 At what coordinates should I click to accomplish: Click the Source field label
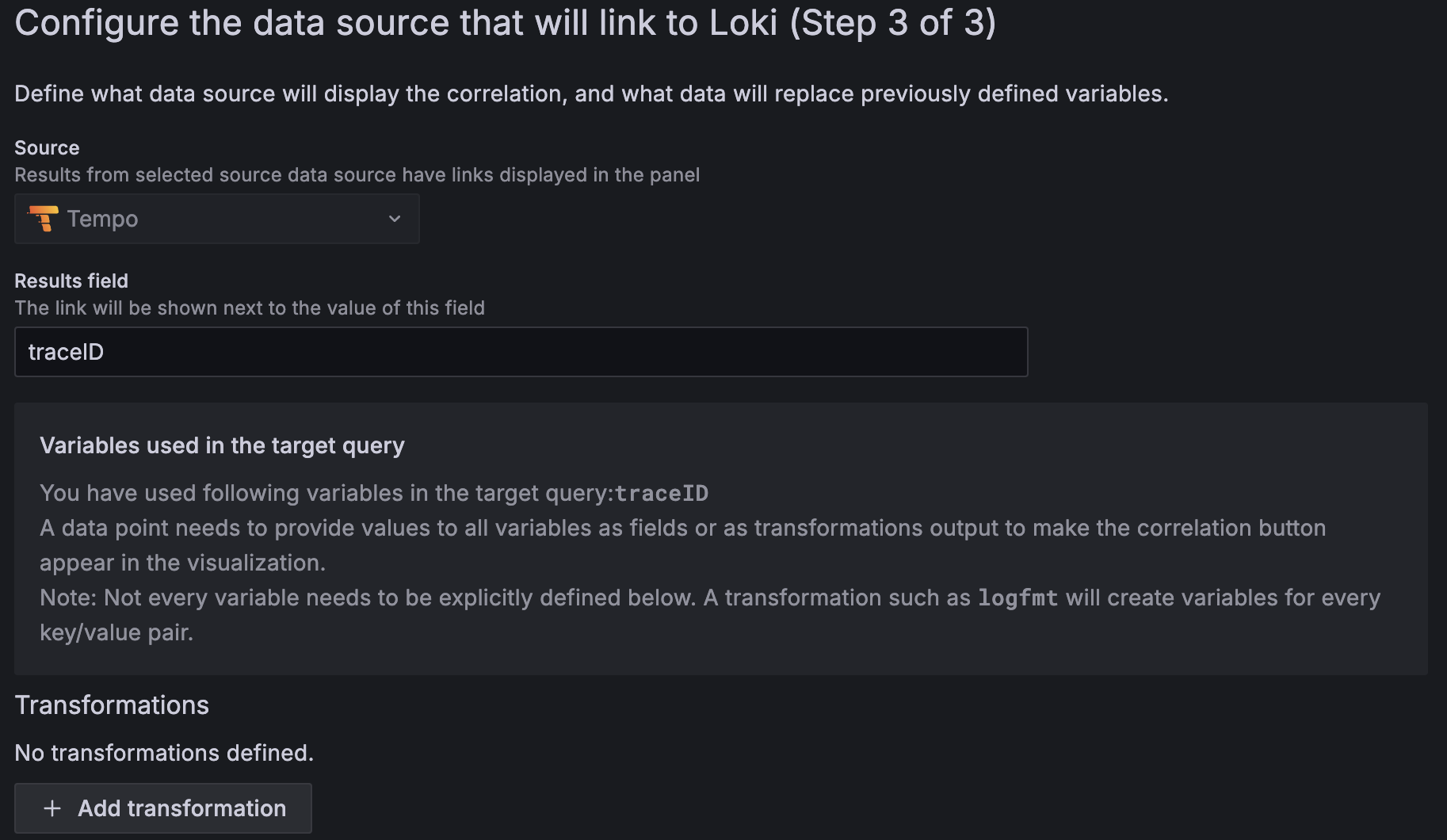pyautogui.click(x=46, y=147)
